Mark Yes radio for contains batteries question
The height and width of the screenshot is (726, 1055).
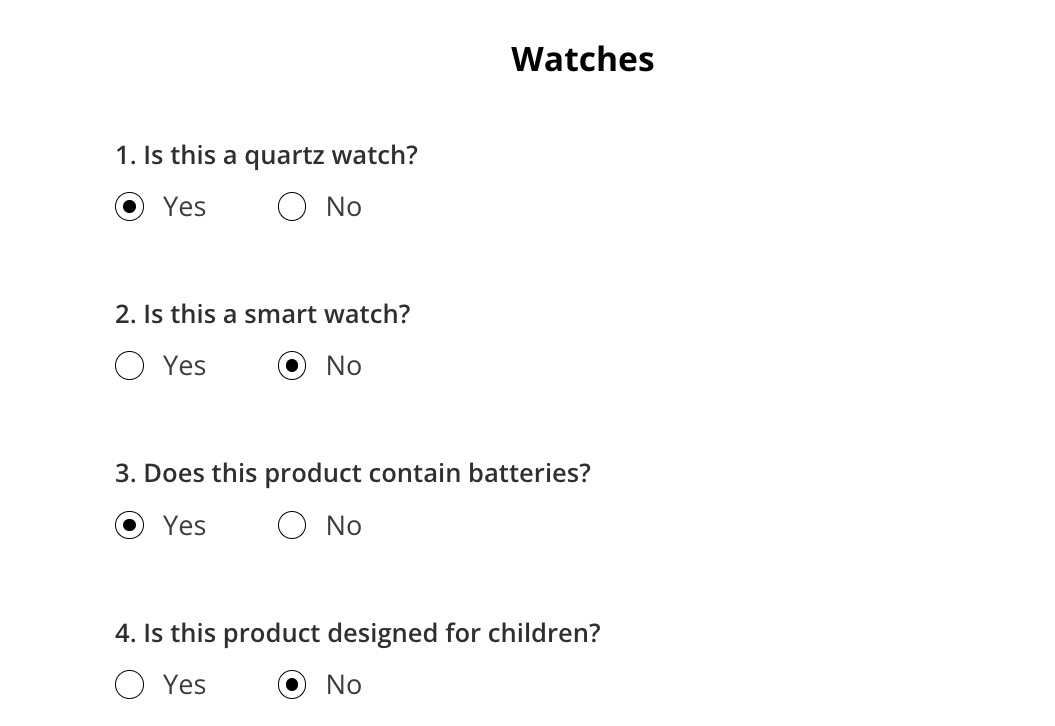point(129,525)
